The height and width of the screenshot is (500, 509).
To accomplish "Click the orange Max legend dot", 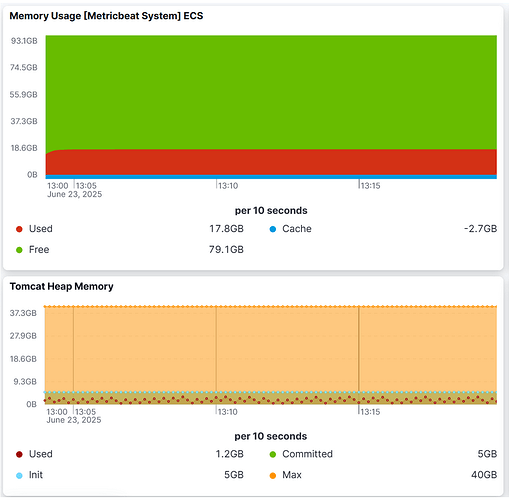I will coord(273,475).
